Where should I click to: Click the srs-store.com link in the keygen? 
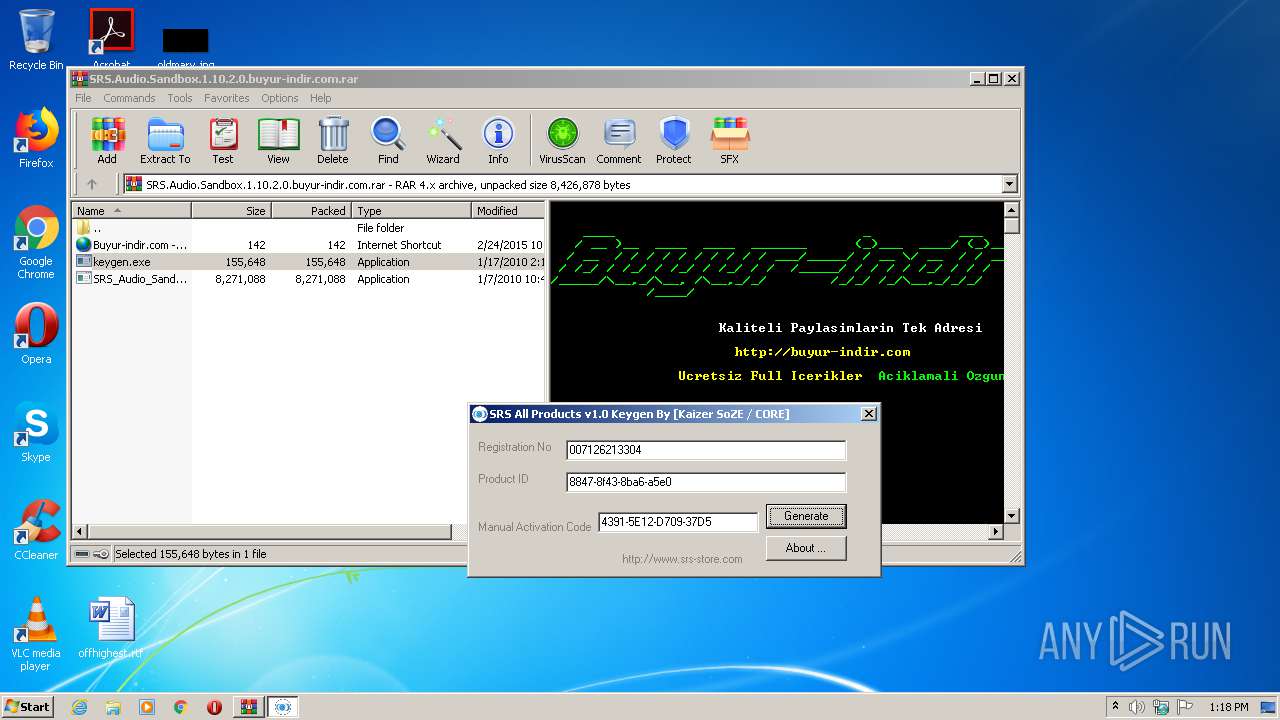click(682, 559)
